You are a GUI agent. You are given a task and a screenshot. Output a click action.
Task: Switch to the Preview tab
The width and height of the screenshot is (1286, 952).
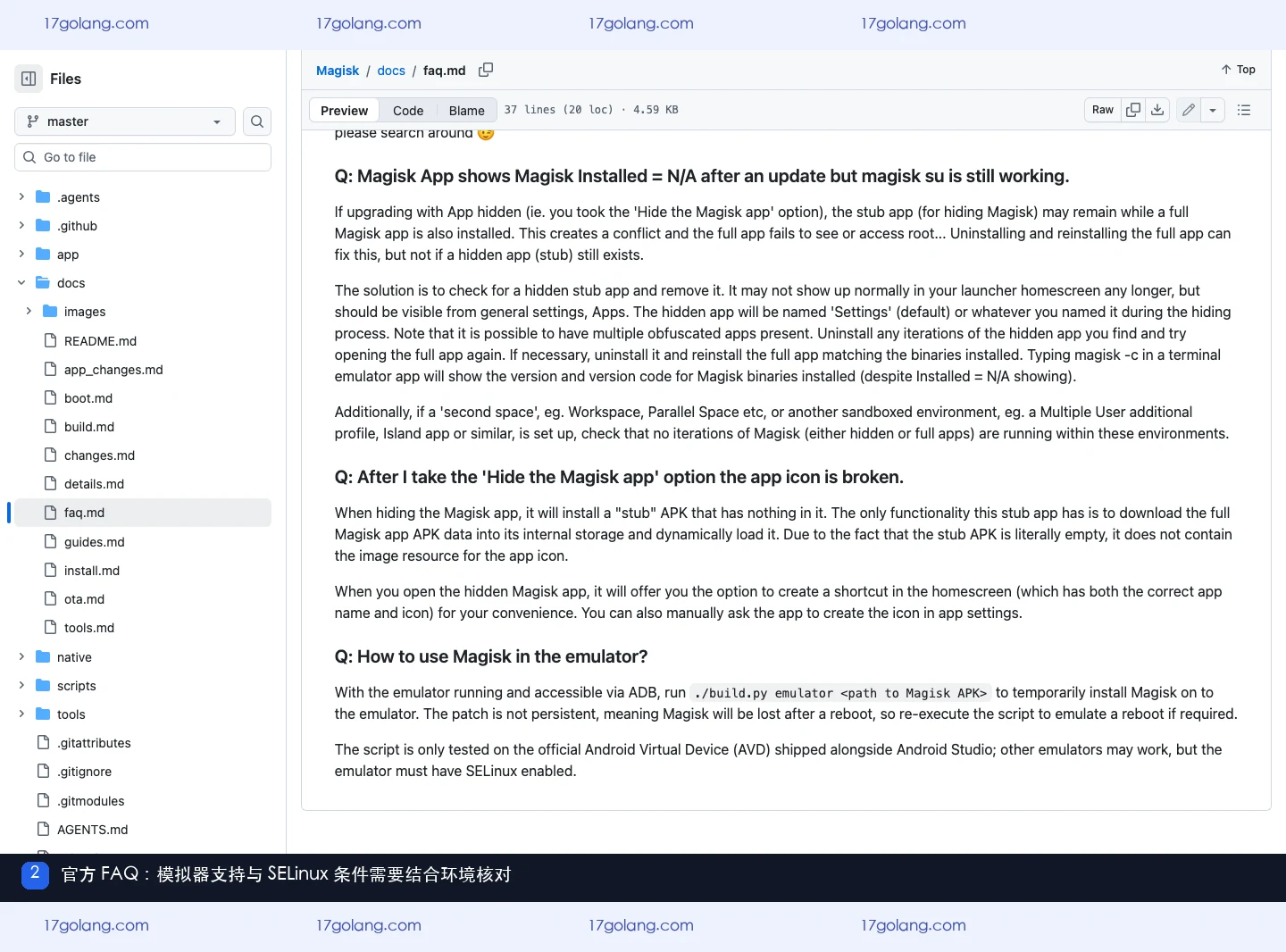coord(344,110)
